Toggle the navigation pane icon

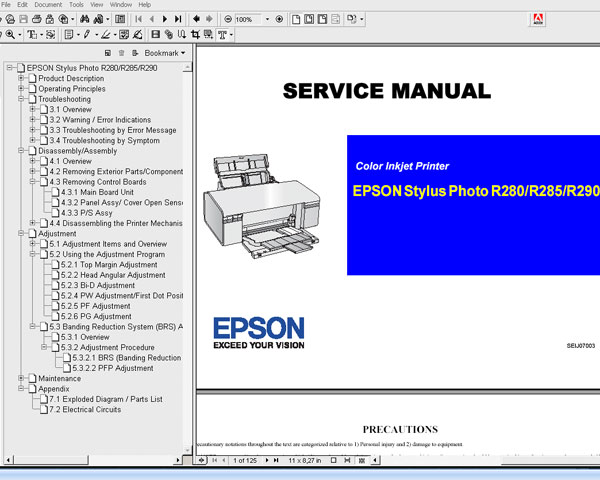tap(120, 19)
